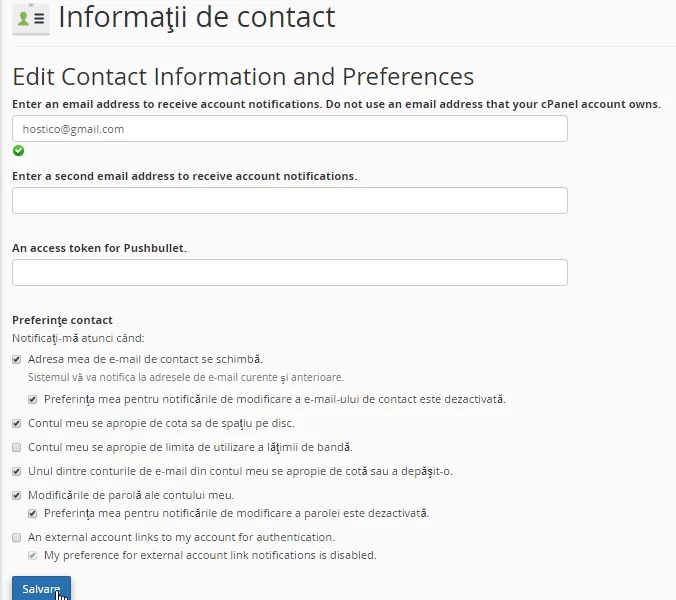Uncheck the account password change notification checkbox

point(17,495)
